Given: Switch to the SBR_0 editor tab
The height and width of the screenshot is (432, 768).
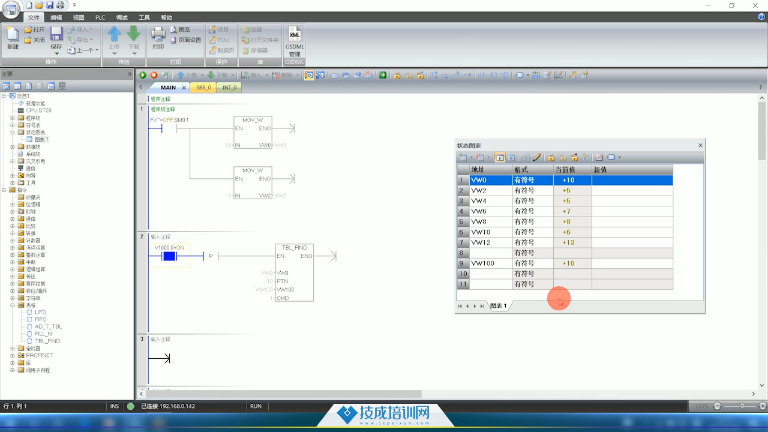Looking at the screenshot, I should coord(204,87).
